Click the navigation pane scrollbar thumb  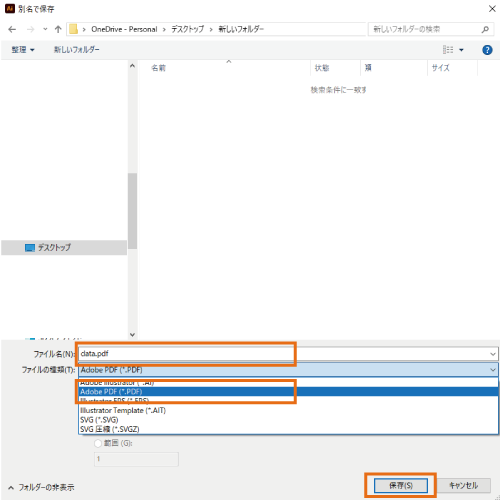[x=132, y=211]
